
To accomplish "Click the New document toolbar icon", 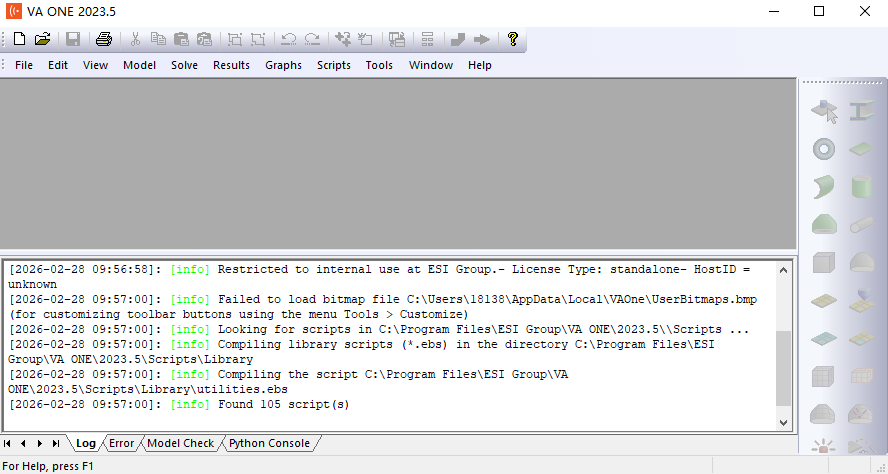I will [20, 39].
